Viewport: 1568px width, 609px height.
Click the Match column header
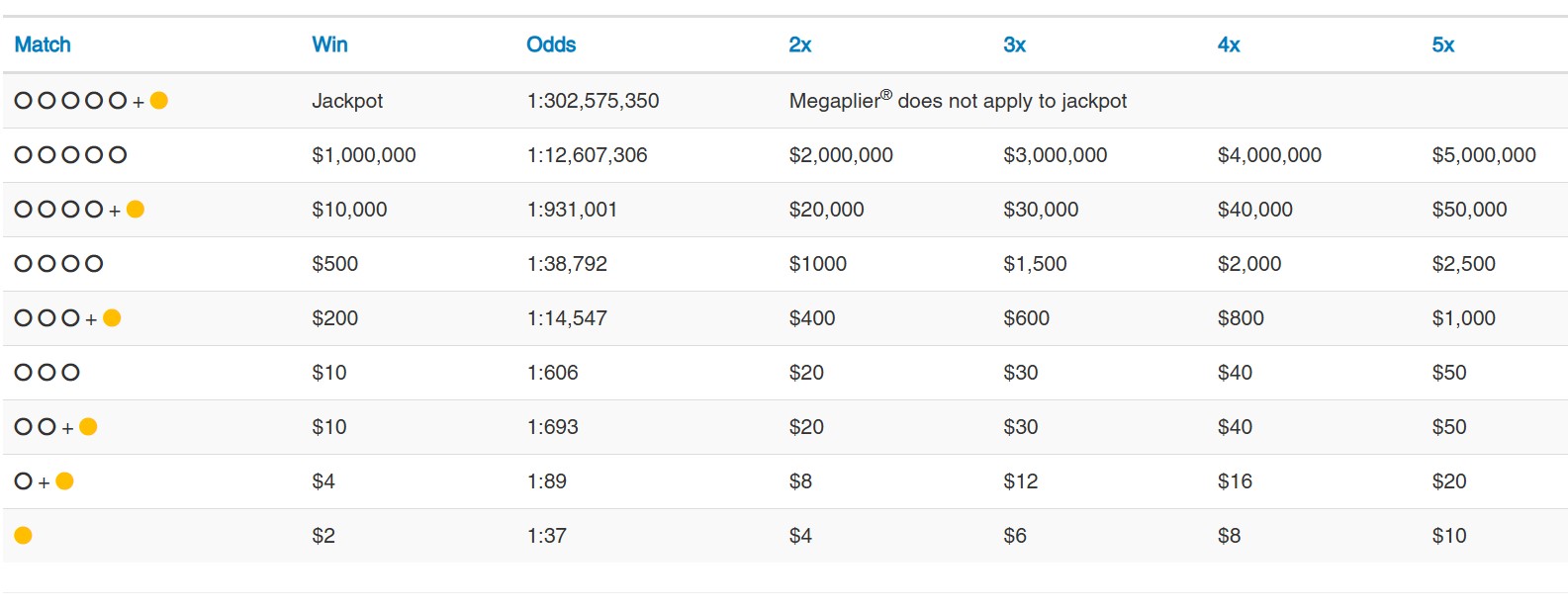tap(43, 44)
